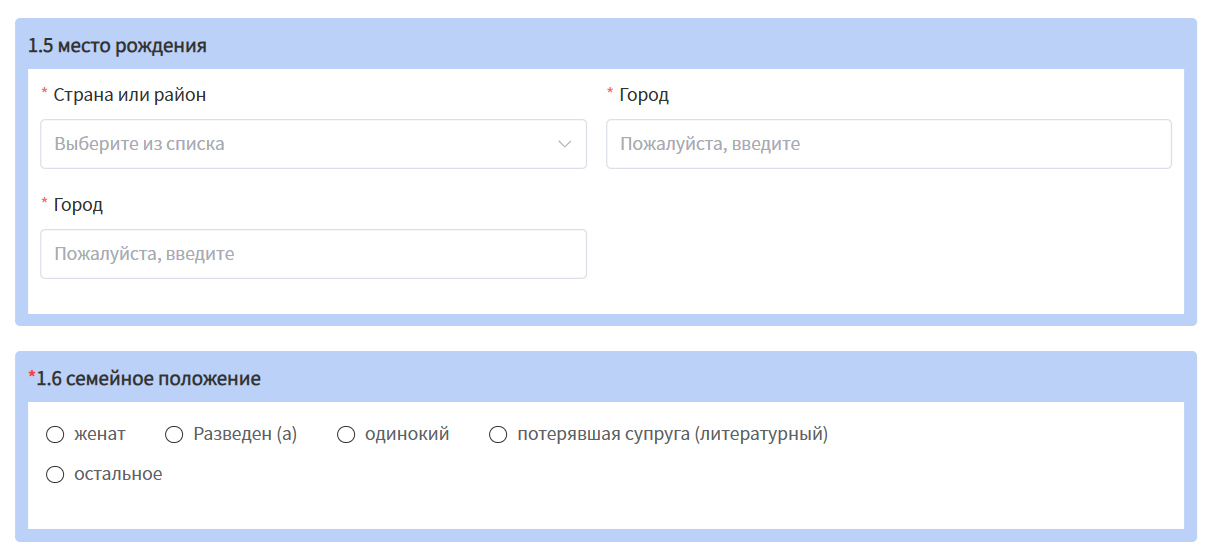Choose the 'одинокий' radio option
Screen dimensions: 1211x548
[x=346, y=434]
